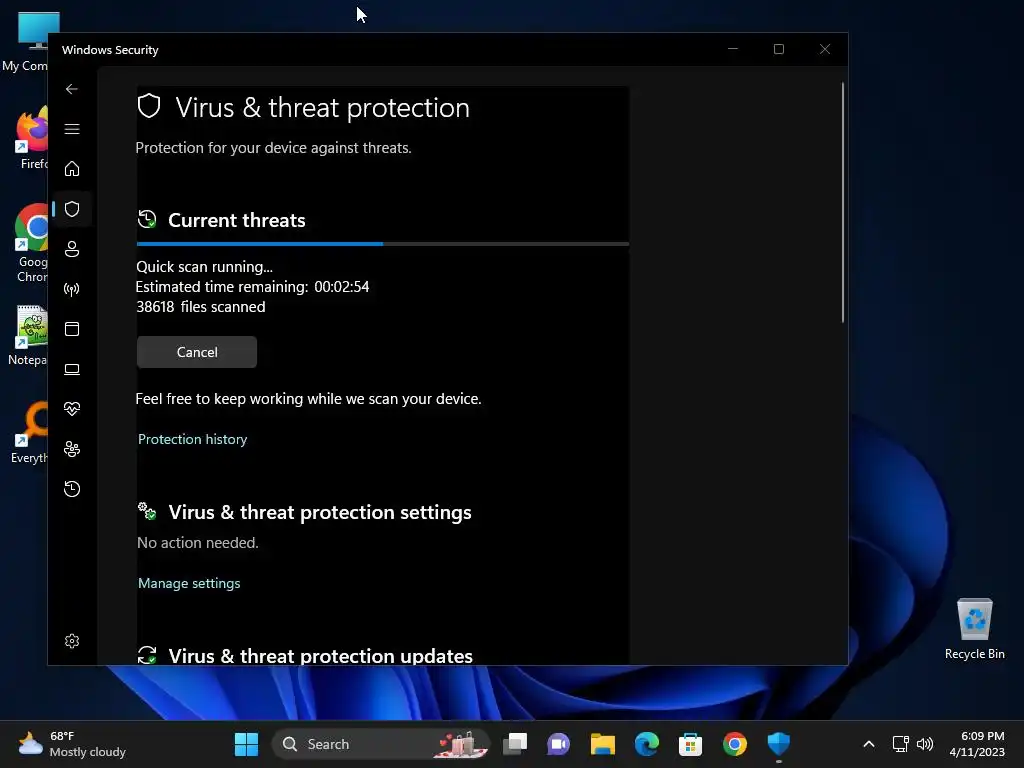Image resolution: width=1024 pixels, height=768 pixels.
Task: Open Account protection in sidebar
Action: click(x=72, y=249)
